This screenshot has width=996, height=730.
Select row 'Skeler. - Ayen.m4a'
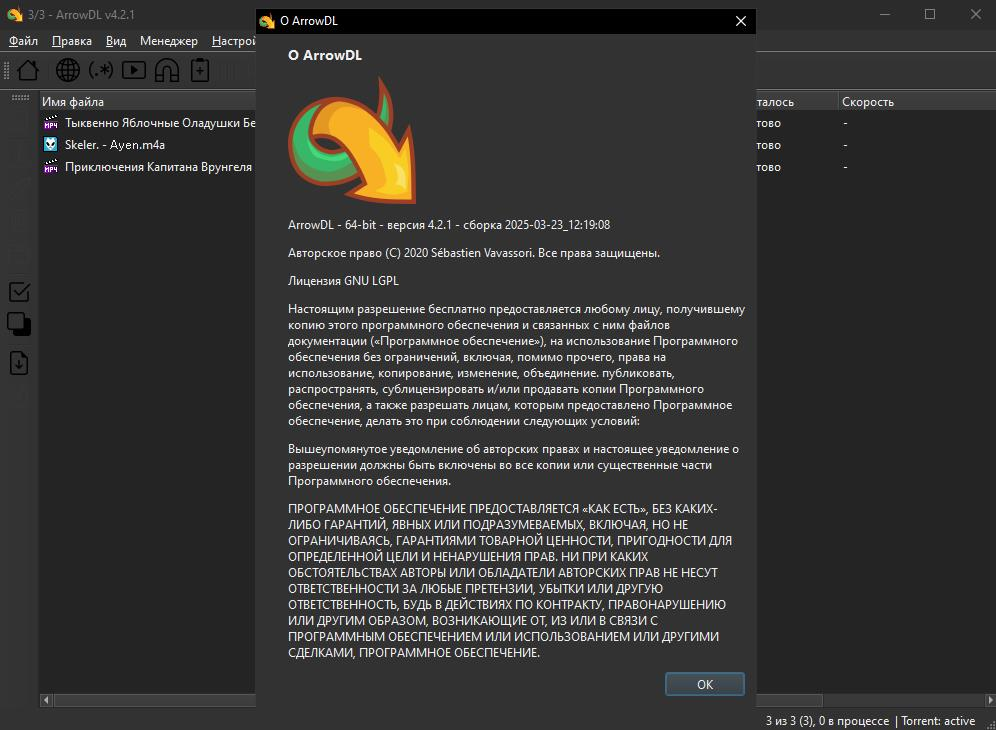click(147, 145)
